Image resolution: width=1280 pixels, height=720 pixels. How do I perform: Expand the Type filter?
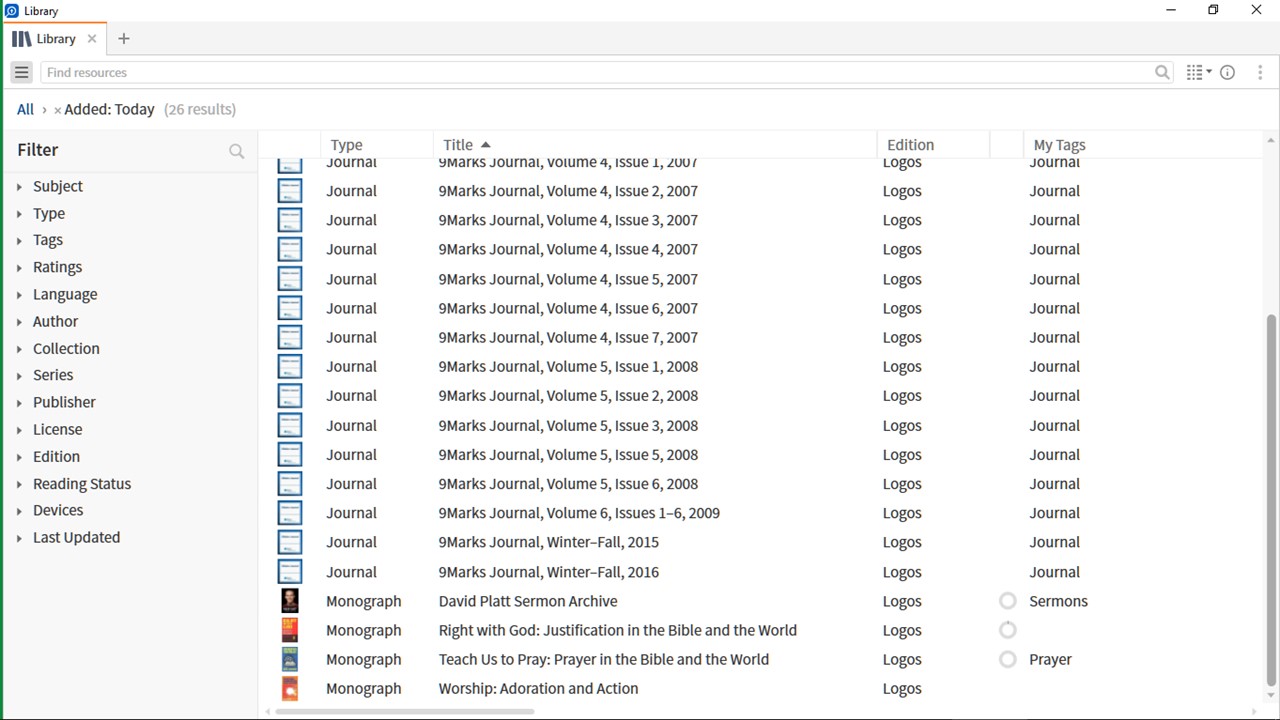(x=19, y=214)
